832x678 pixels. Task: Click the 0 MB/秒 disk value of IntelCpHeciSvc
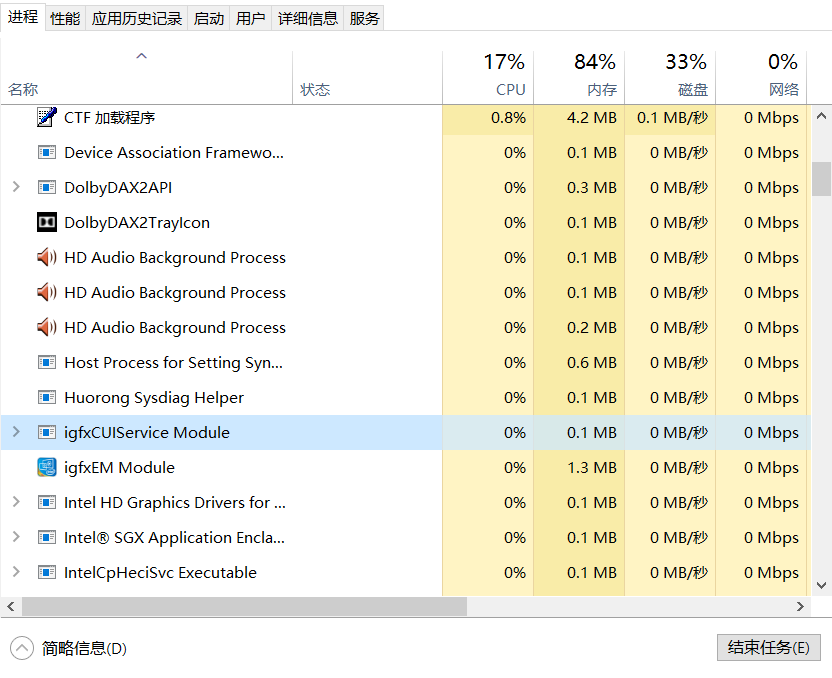click(x=679, y=573)
